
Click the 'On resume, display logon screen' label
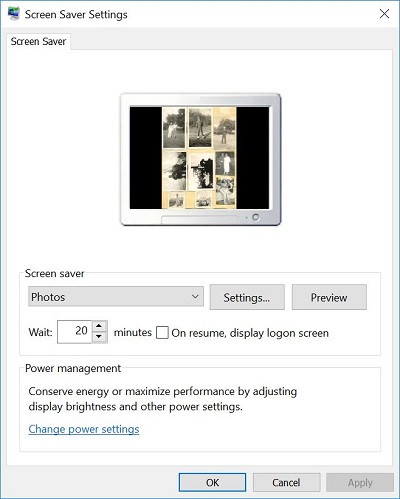pyautogui.click(x=250, y=333)
